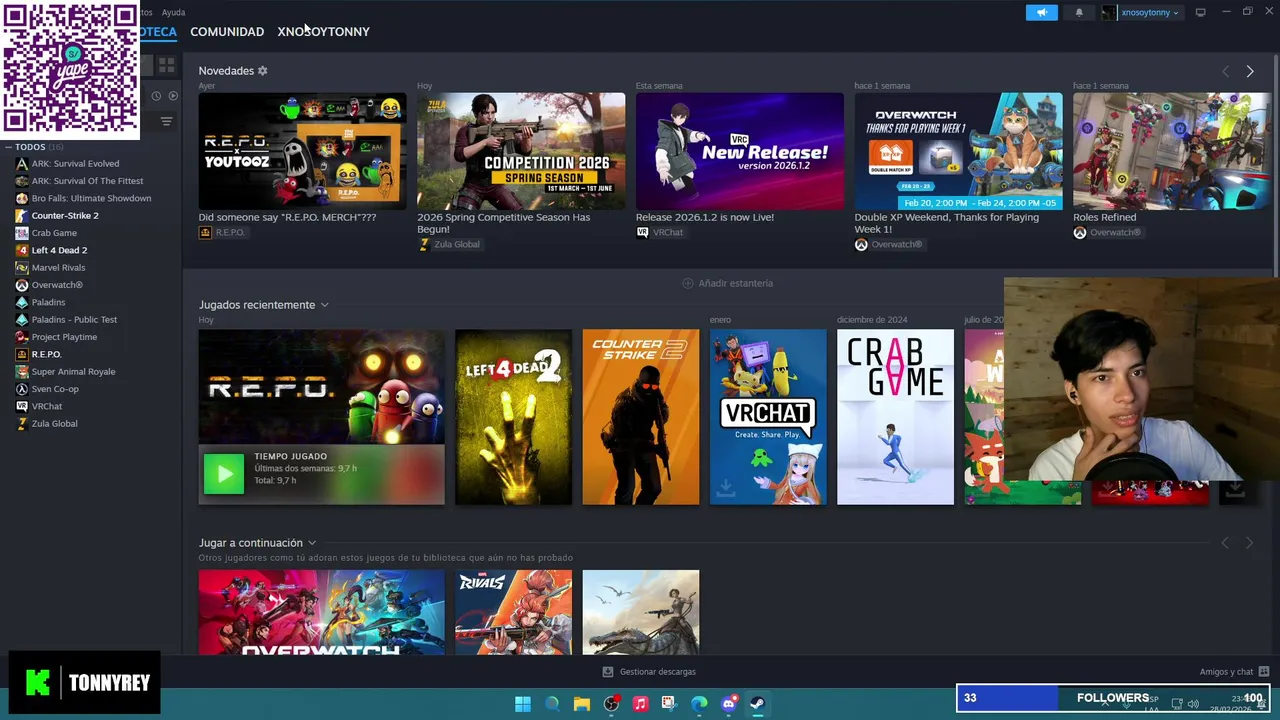Open the VRChat New Release news thumbnail
Screen dimensions: 1280x720
[x=740, y=151]
